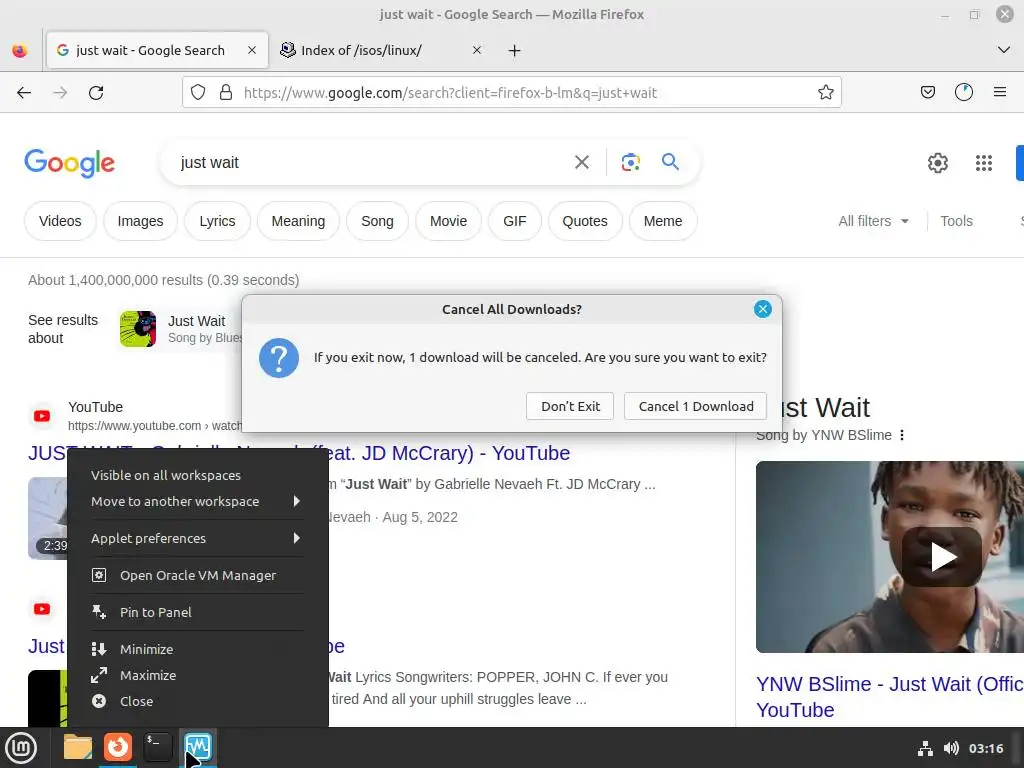Screen dimensions: 1024x768
Task: Switch to the Index of /isos/linux/ tab
Action: click(x=381, y=50)
